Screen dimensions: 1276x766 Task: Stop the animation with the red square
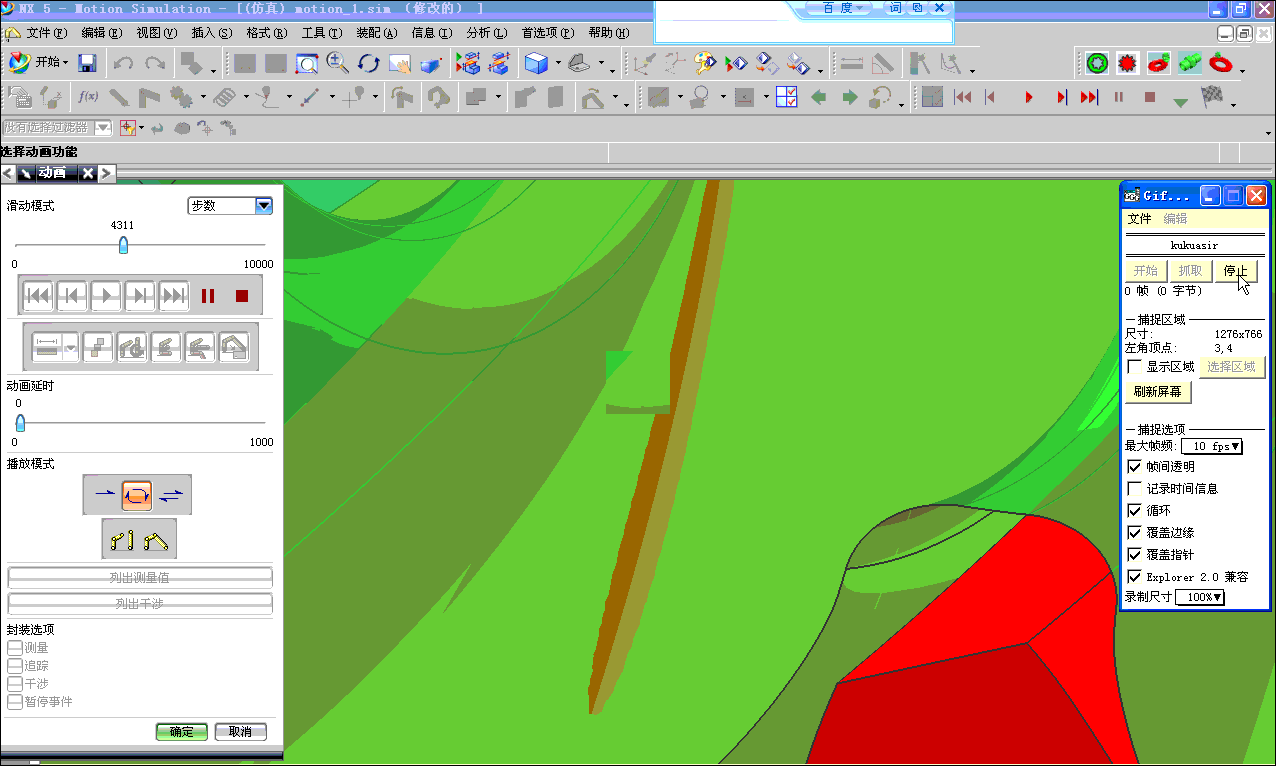[x=242, y=296]
